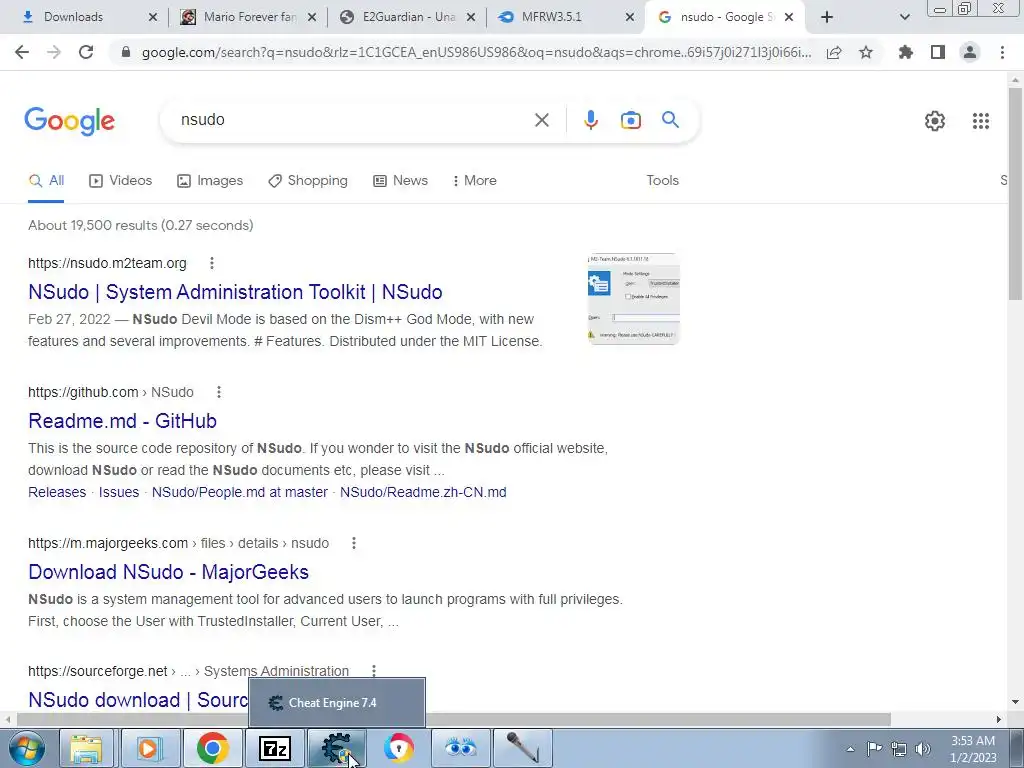Click the Google logo
This screenshot has height=768, width=1024.
tap(70, 121)
